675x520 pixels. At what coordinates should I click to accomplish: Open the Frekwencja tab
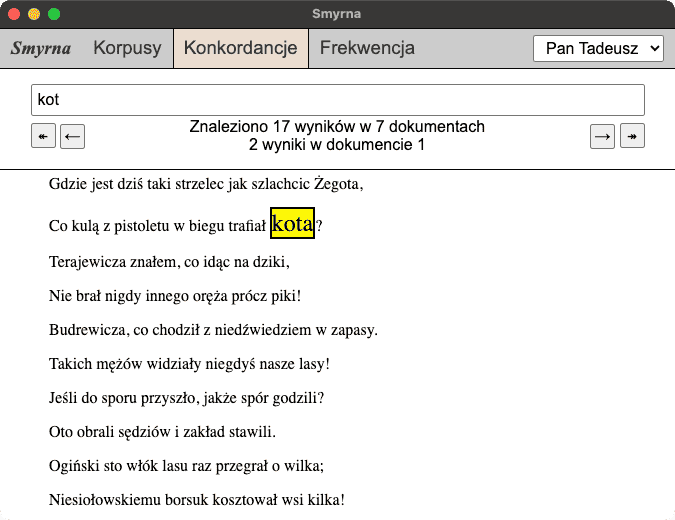(x=367, y=48)
